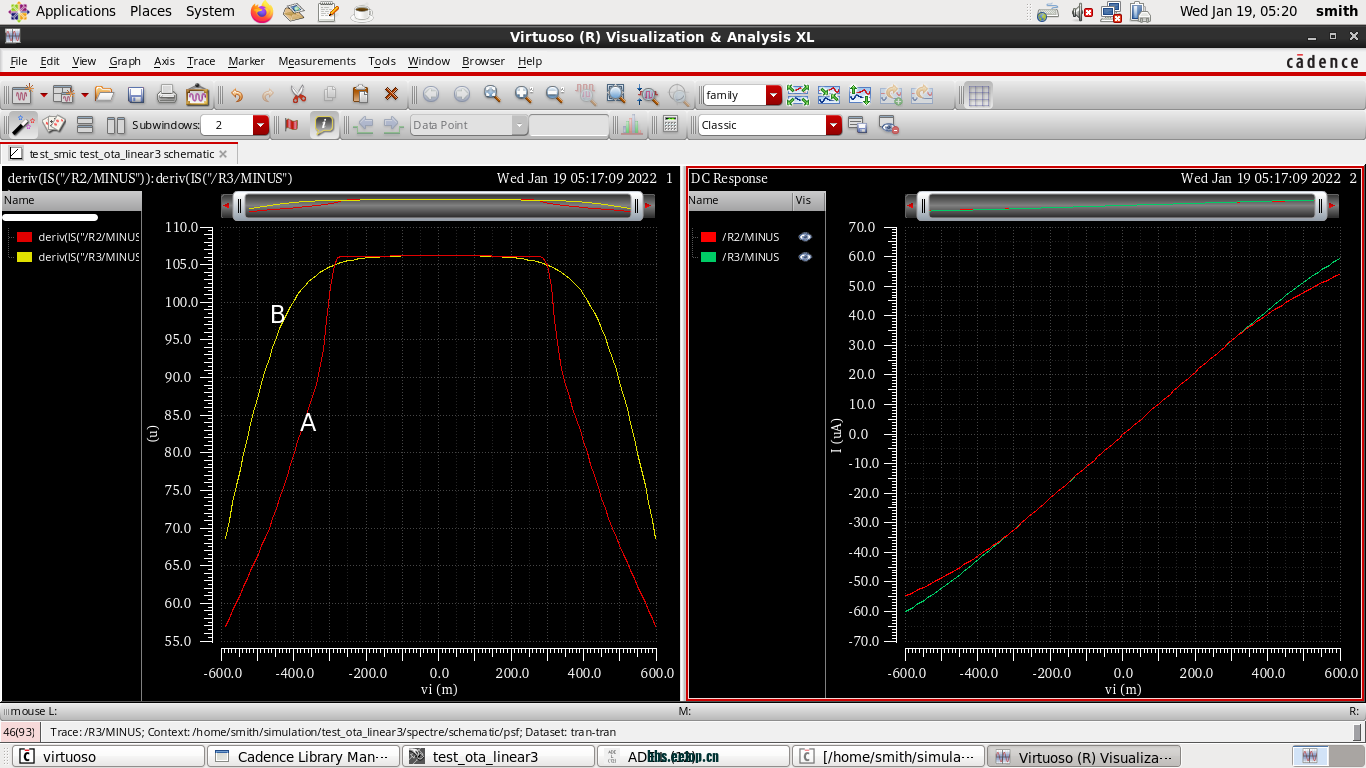Toggle visibility of /R3/MINUS trace

[805, 257]
